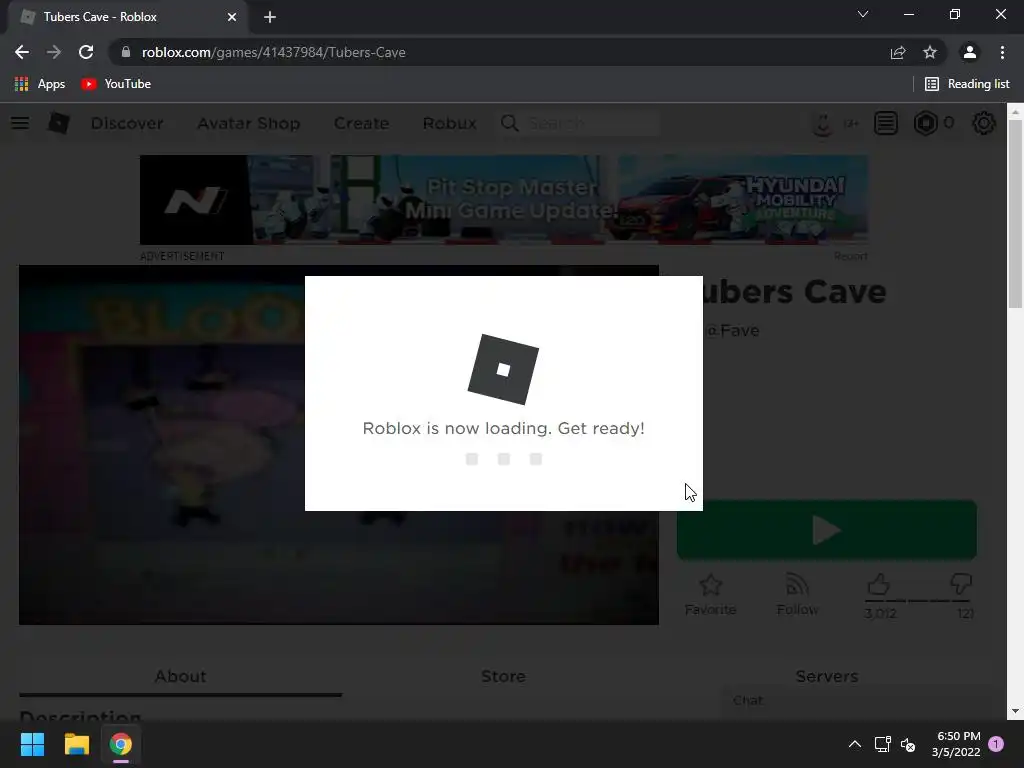Click the browser forward arrow
The width and height of the screenshot is (1024, 768).
(x=54, y=52)
